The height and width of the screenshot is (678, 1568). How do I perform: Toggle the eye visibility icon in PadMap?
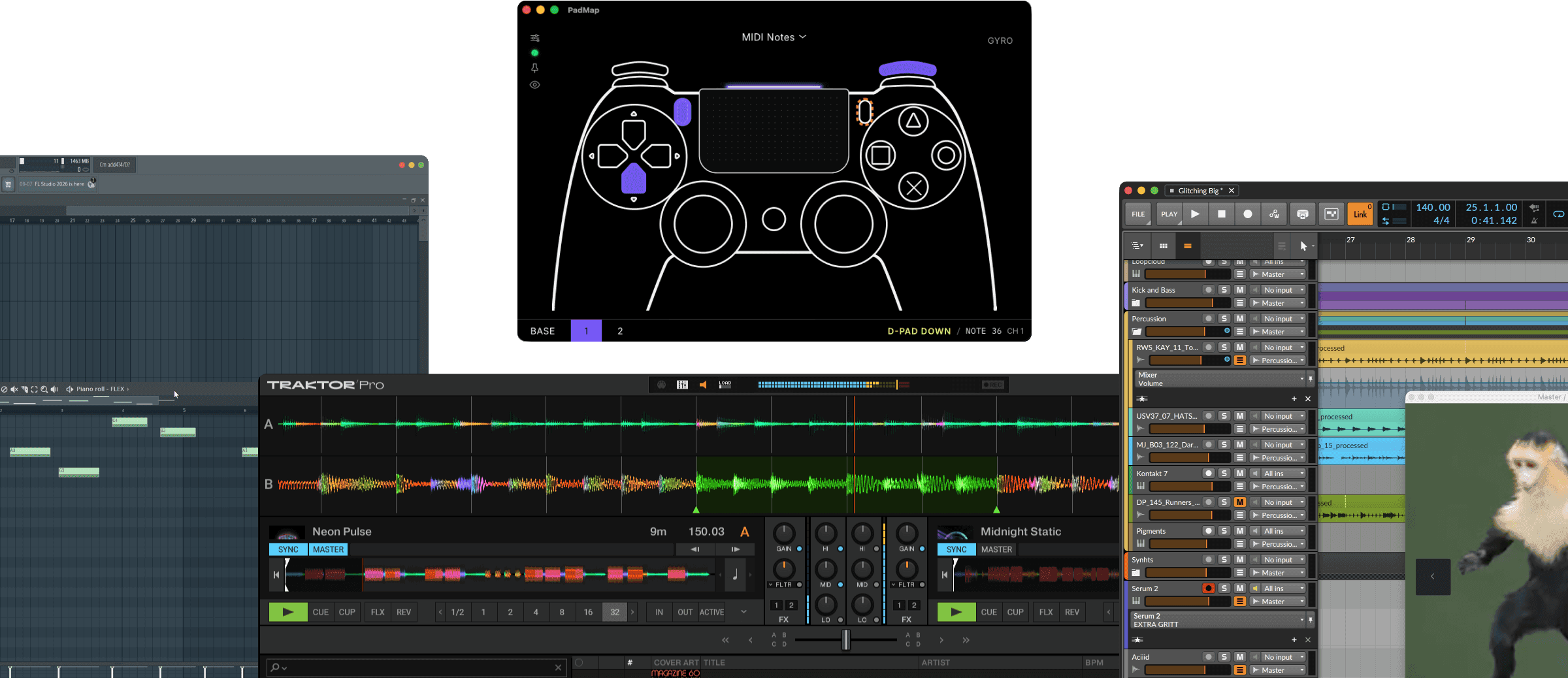(534, 85)
